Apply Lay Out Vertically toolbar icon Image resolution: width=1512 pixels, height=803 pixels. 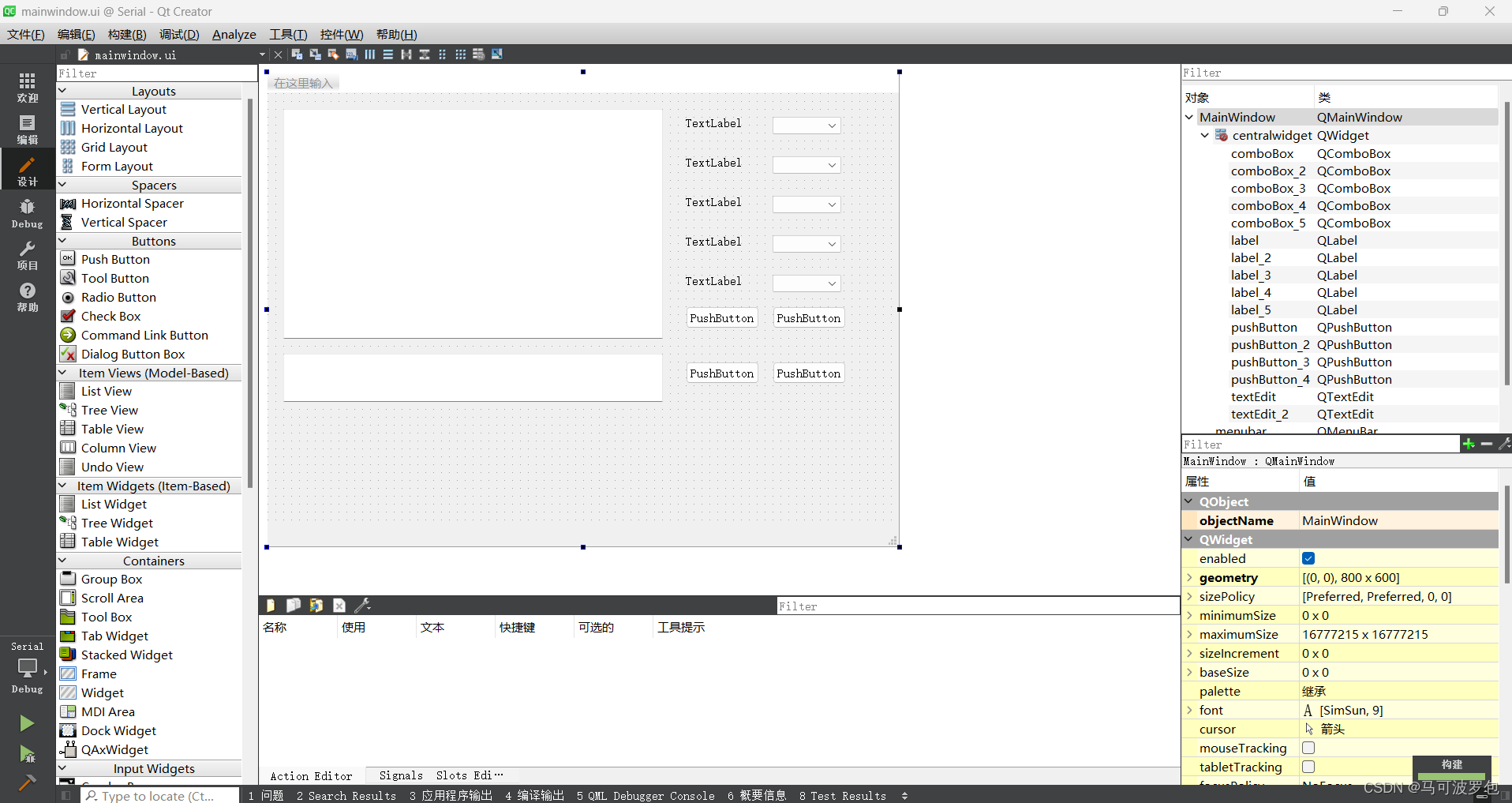[x=387, y=54]
